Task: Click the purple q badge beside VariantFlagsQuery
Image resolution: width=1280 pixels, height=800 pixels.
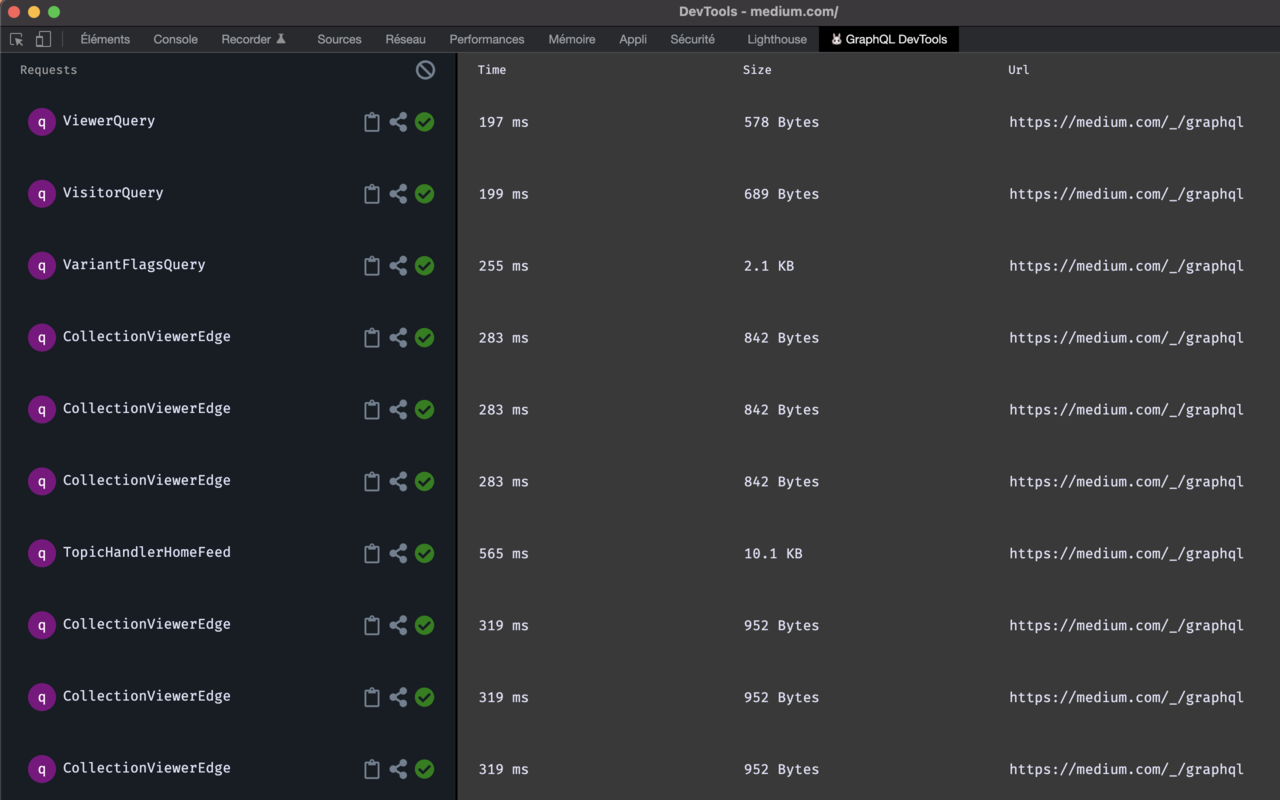Action: (42, 266)
